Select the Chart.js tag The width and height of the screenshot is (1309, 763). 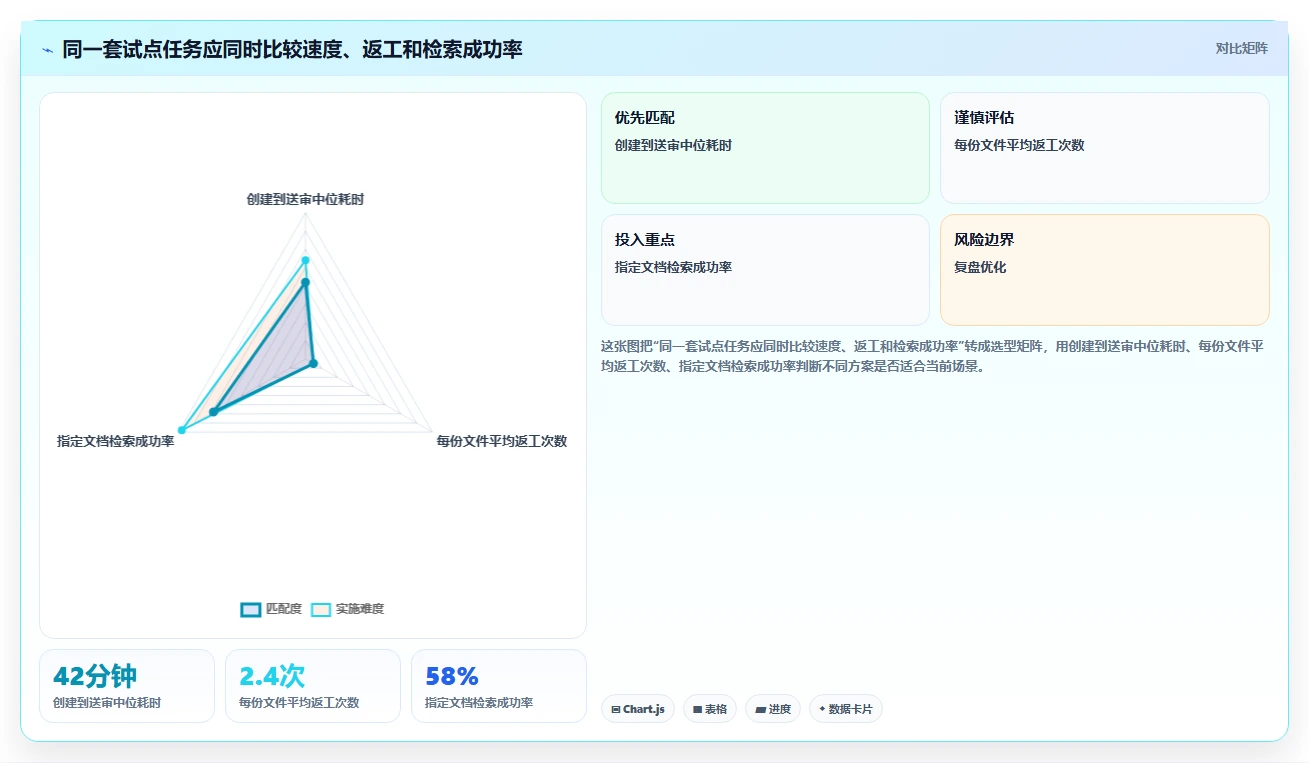click(x=638, y=709)
